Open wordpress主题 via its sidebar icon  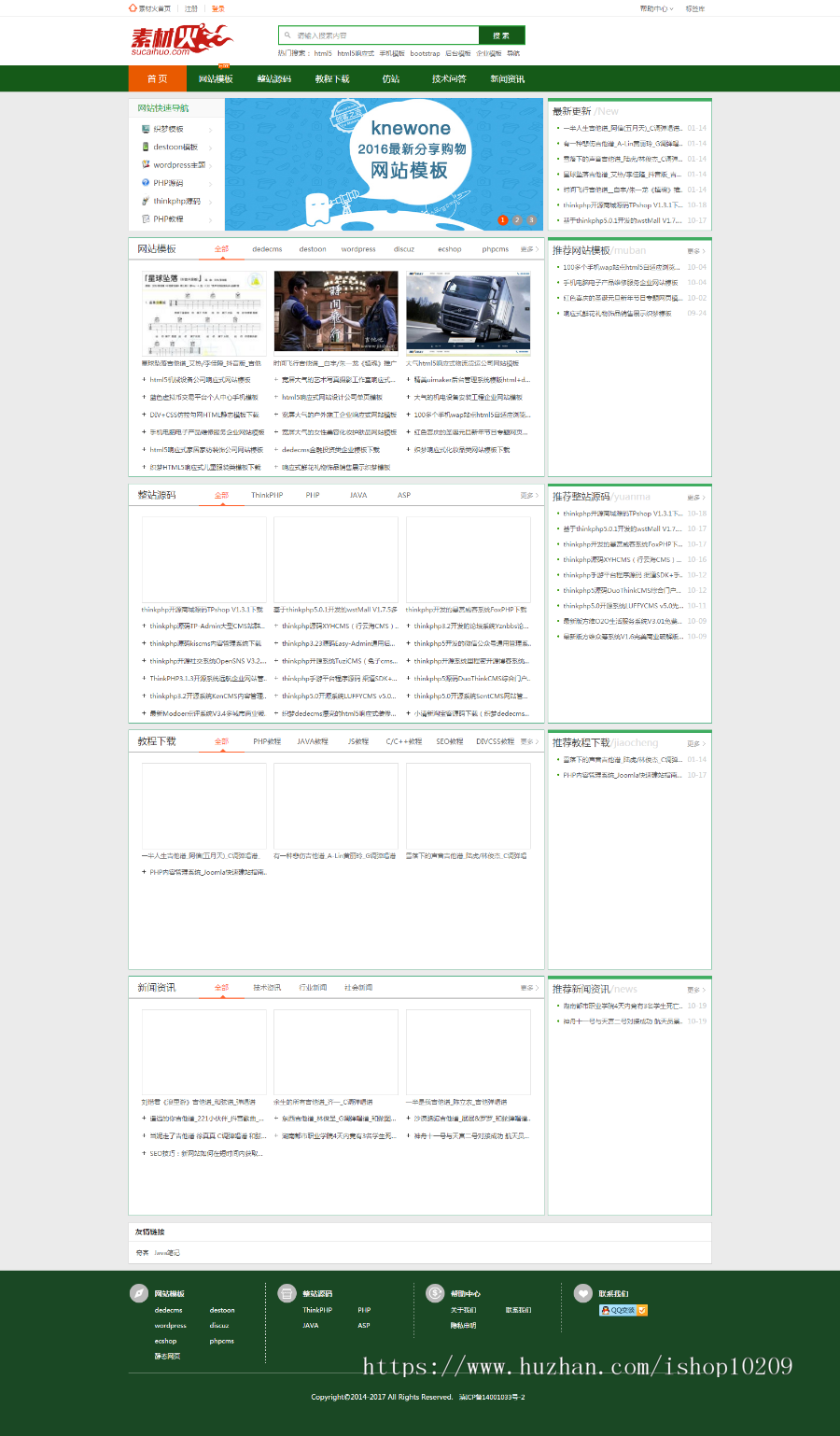[146, 164]
